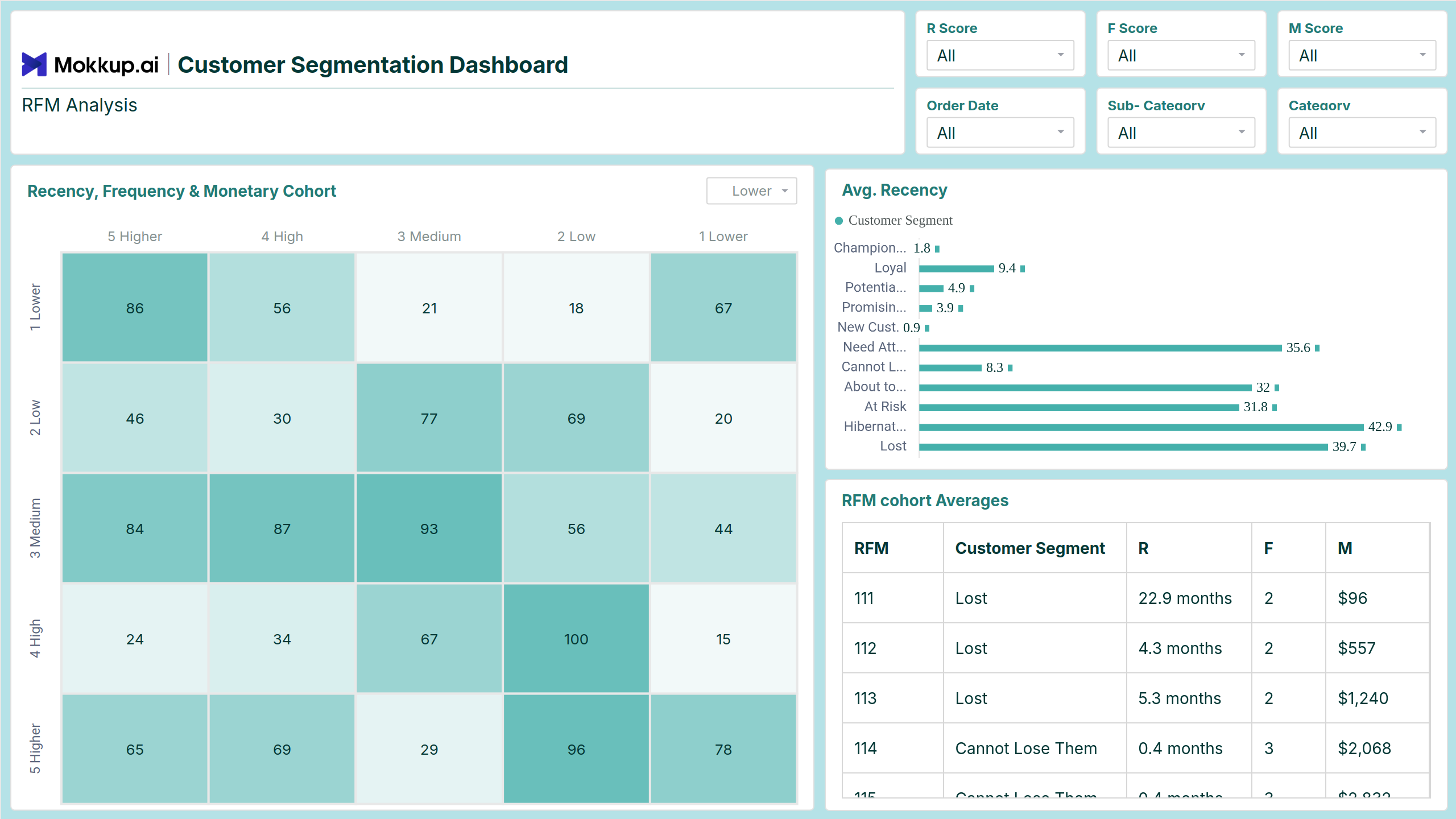The image size is (1456, 819).
Task: Click the '22.9 months' table cell
Action: tap(1189, 598)
